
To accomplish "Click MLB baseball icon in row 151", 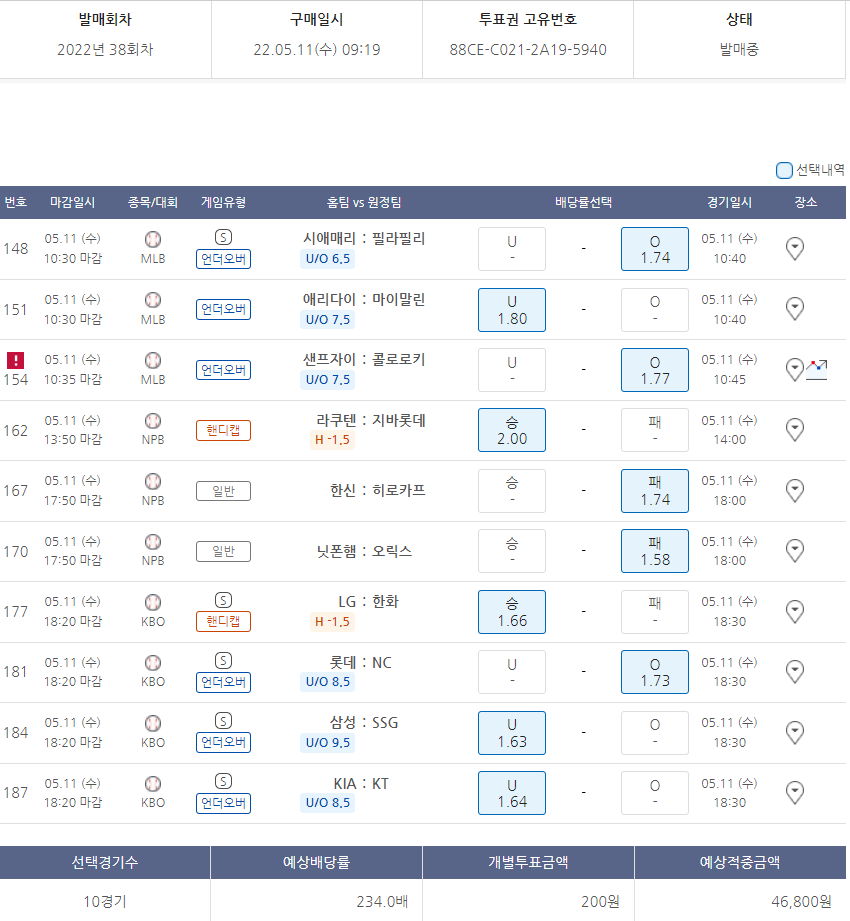I will tap(153, 300).
